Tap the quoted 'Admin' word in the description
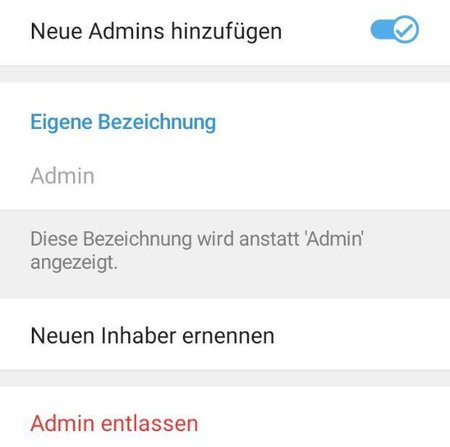The width and height of the screenshot is (450, 447). (x=334, y=239)
